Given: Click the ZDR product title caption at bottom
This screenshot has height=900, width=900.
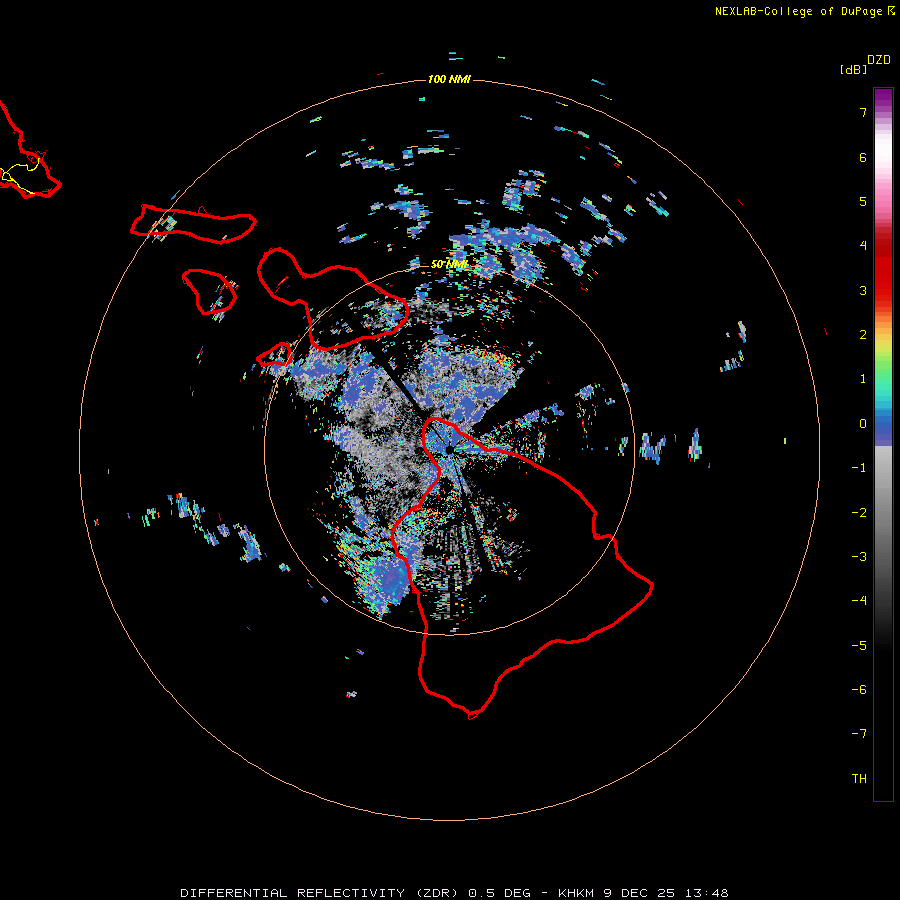Looking at the screenshot, I should (x=454, y=893).
